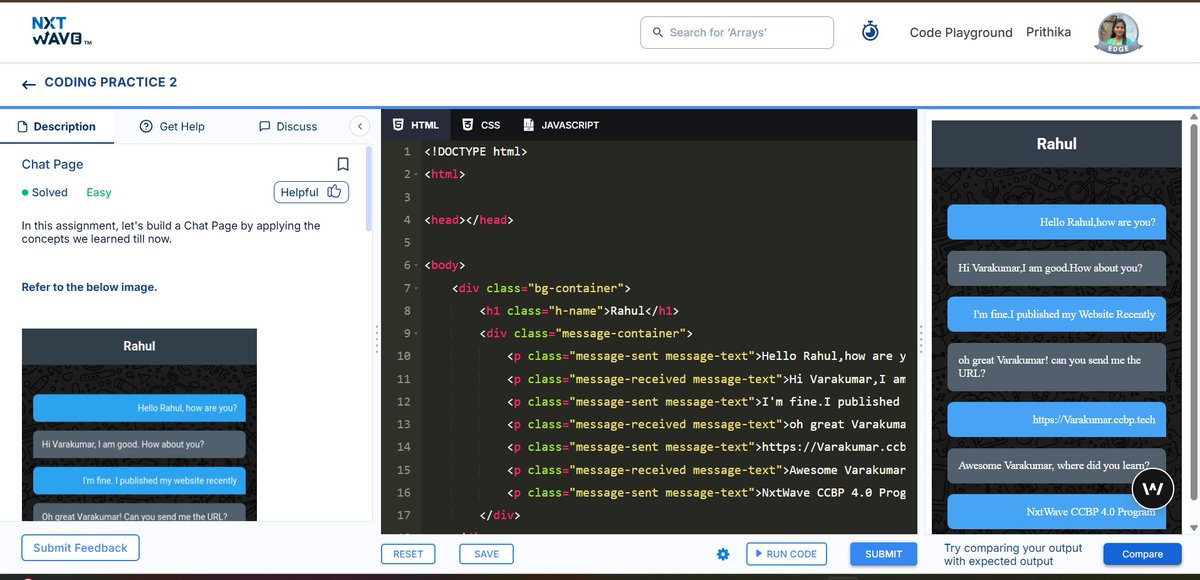Open editor settings gear icon
Screen dimensions: 1200x580
tap(723, 554)
